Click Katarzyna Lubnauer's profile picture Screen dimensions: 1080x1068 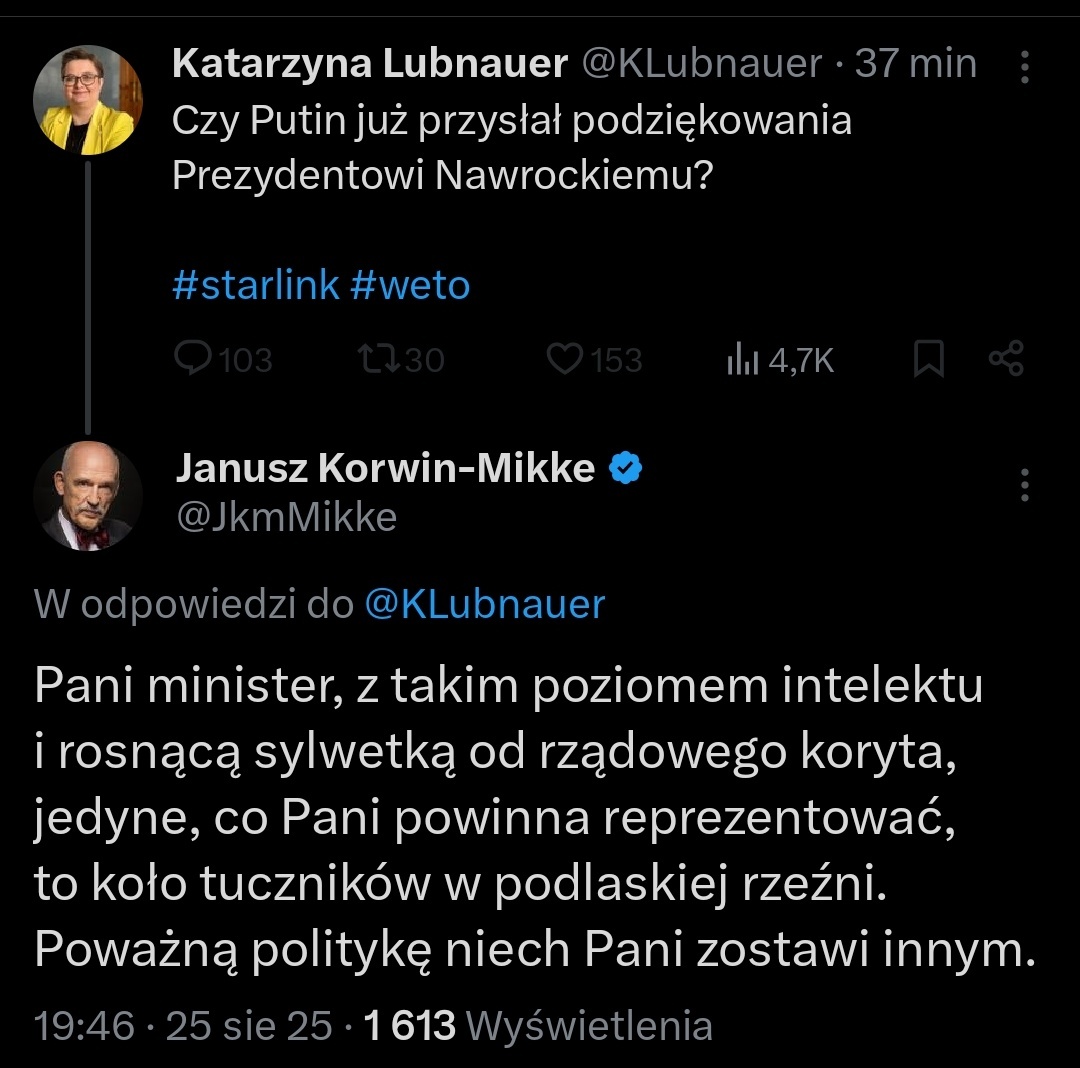pyautogui.click(x=88, y=100)
